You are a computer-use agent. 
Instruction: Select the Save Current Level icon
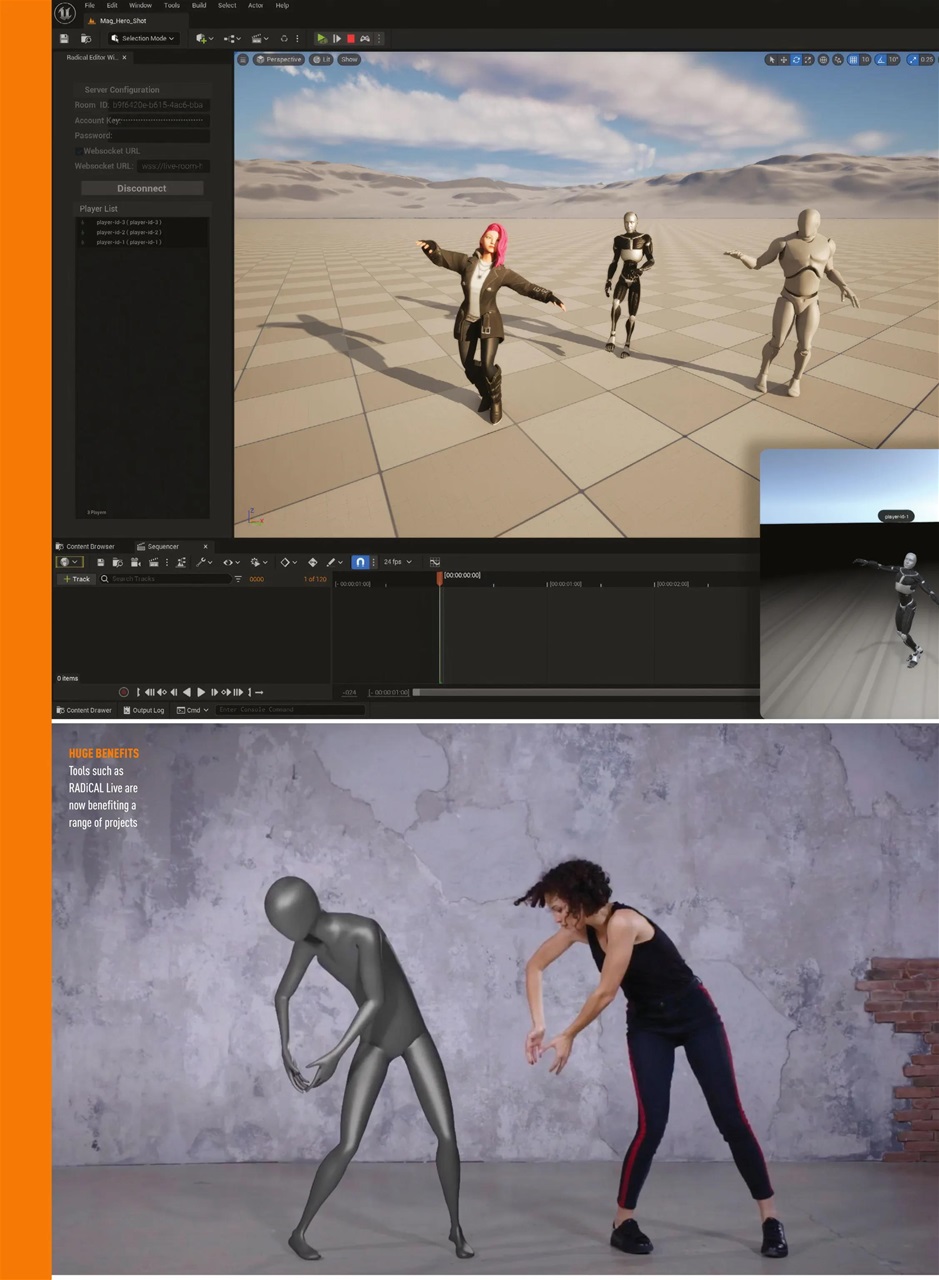tap(64, 38)
